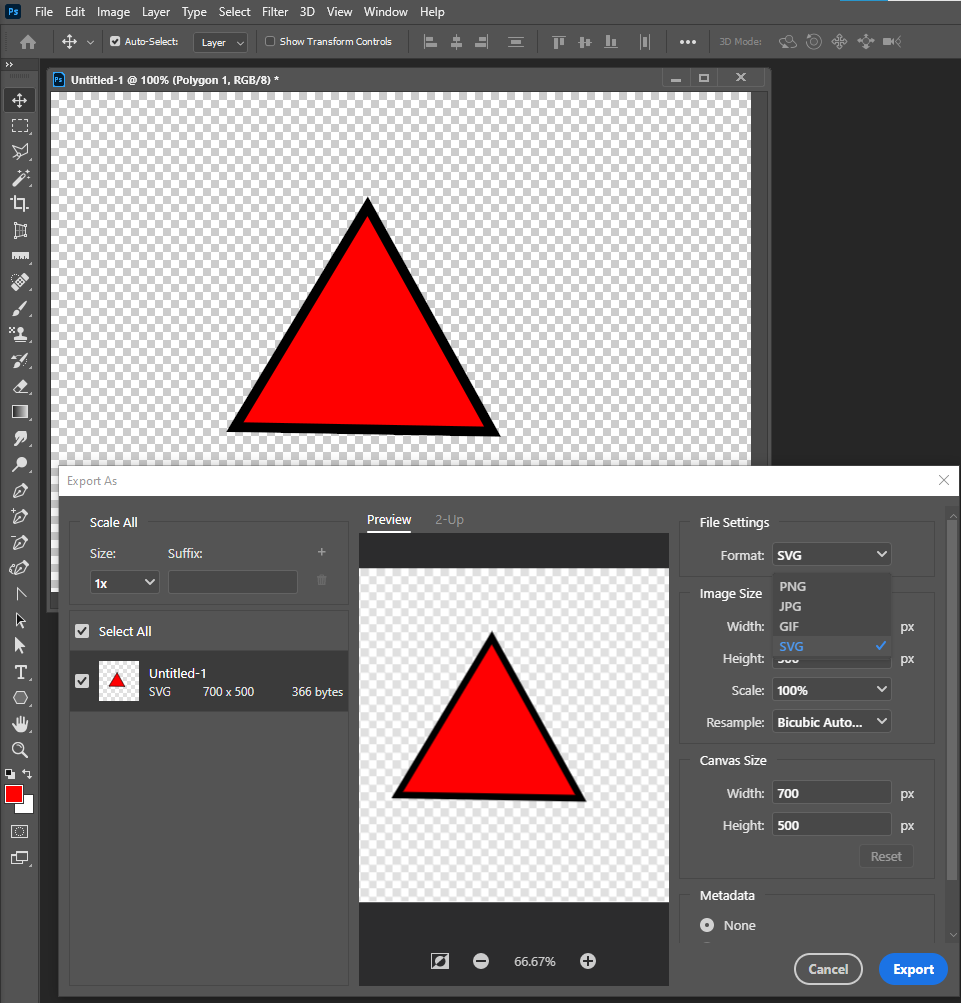The height and width of the screenshot is (1003, 961).
Task: Open the Scale percentage dropdown
Action: (x=831, y=689)
